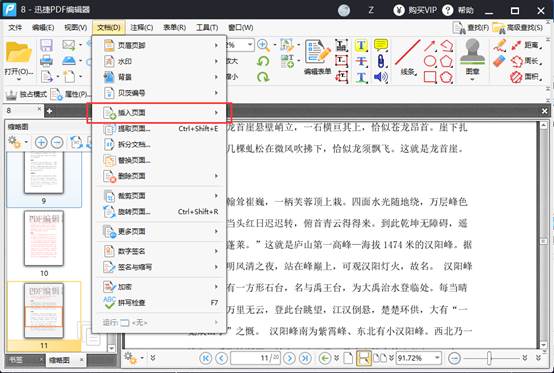Open the 打开(O) folder icon
Screen dimensions: 554x373
click(18, 53)
